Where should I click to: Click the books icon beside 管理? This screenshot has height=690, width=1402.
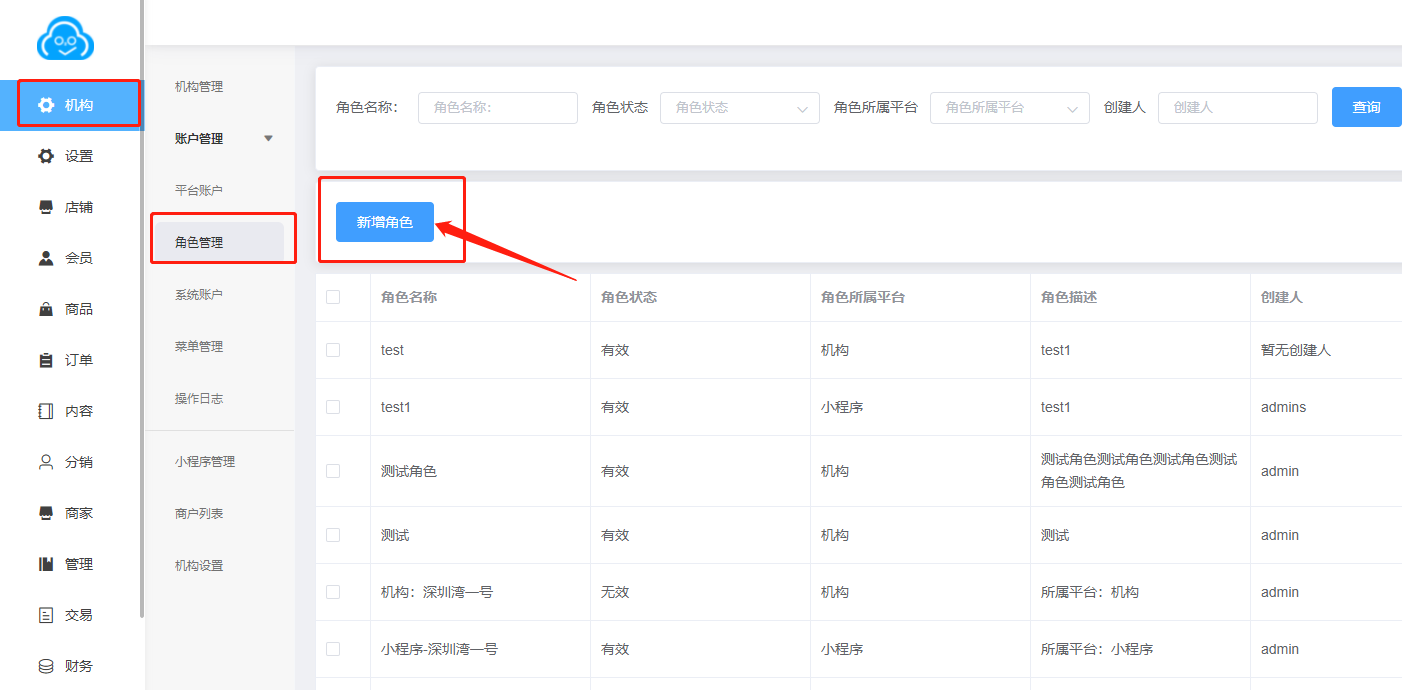pyautogui.click(x=46, y=564)
